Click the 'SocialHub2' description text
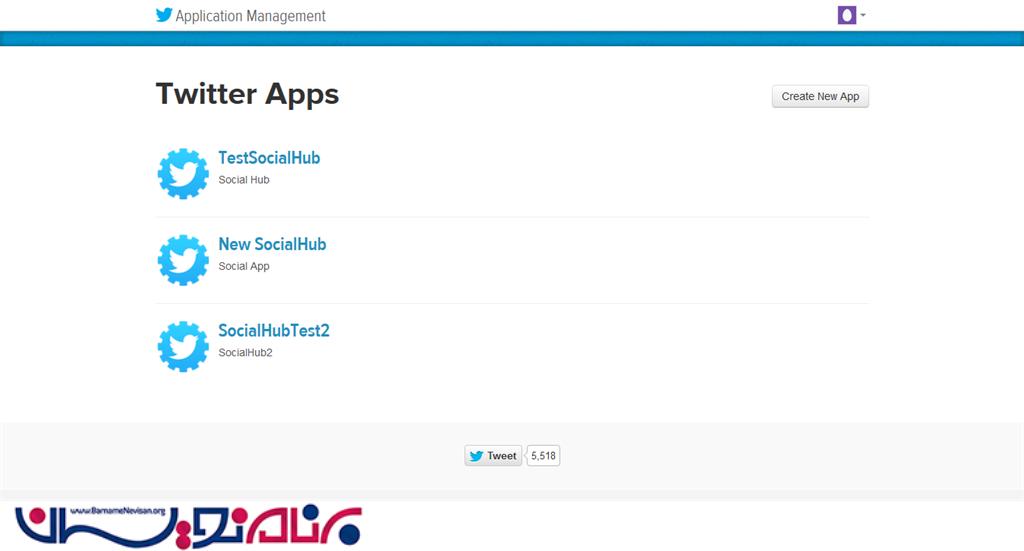The height and width of the screenshot is (551, 1024). 246,353
